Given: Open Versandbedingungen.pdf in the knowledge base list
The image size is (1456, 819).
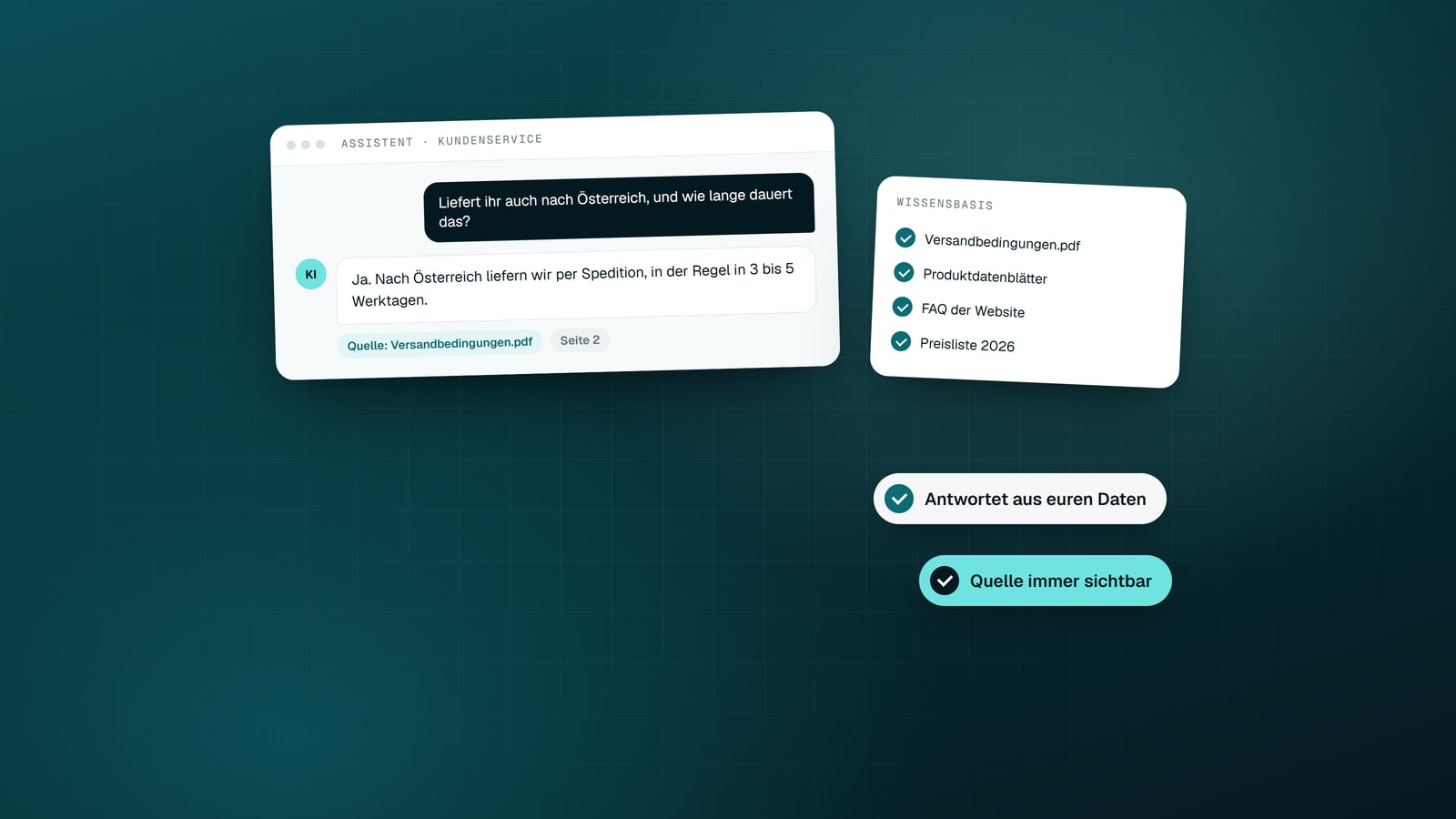Looking at the screenshot, I should (x=1002, y=242).
